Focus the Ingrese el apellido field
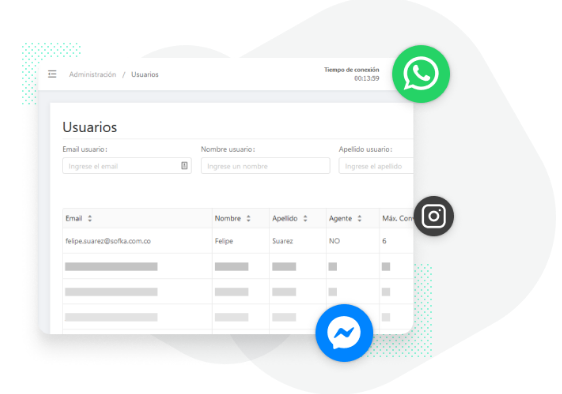562x394 pixels. pos(376,166)
